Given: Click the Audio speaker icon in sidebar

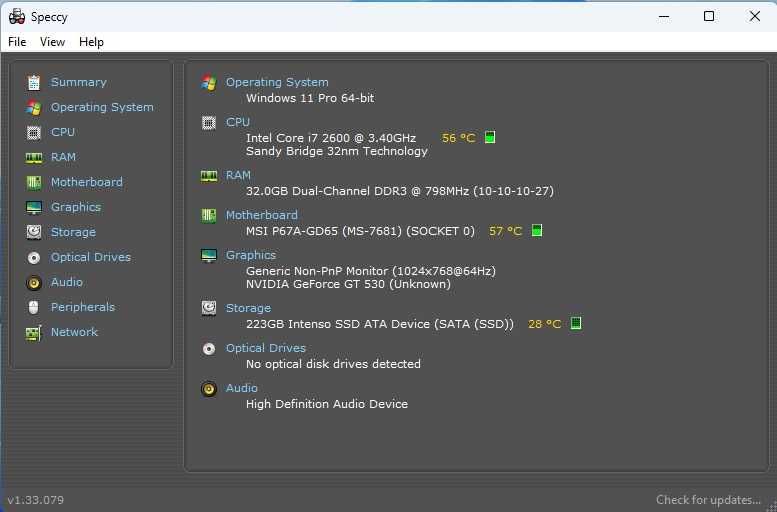Looking at the screenshot, I should click(34, 283).
